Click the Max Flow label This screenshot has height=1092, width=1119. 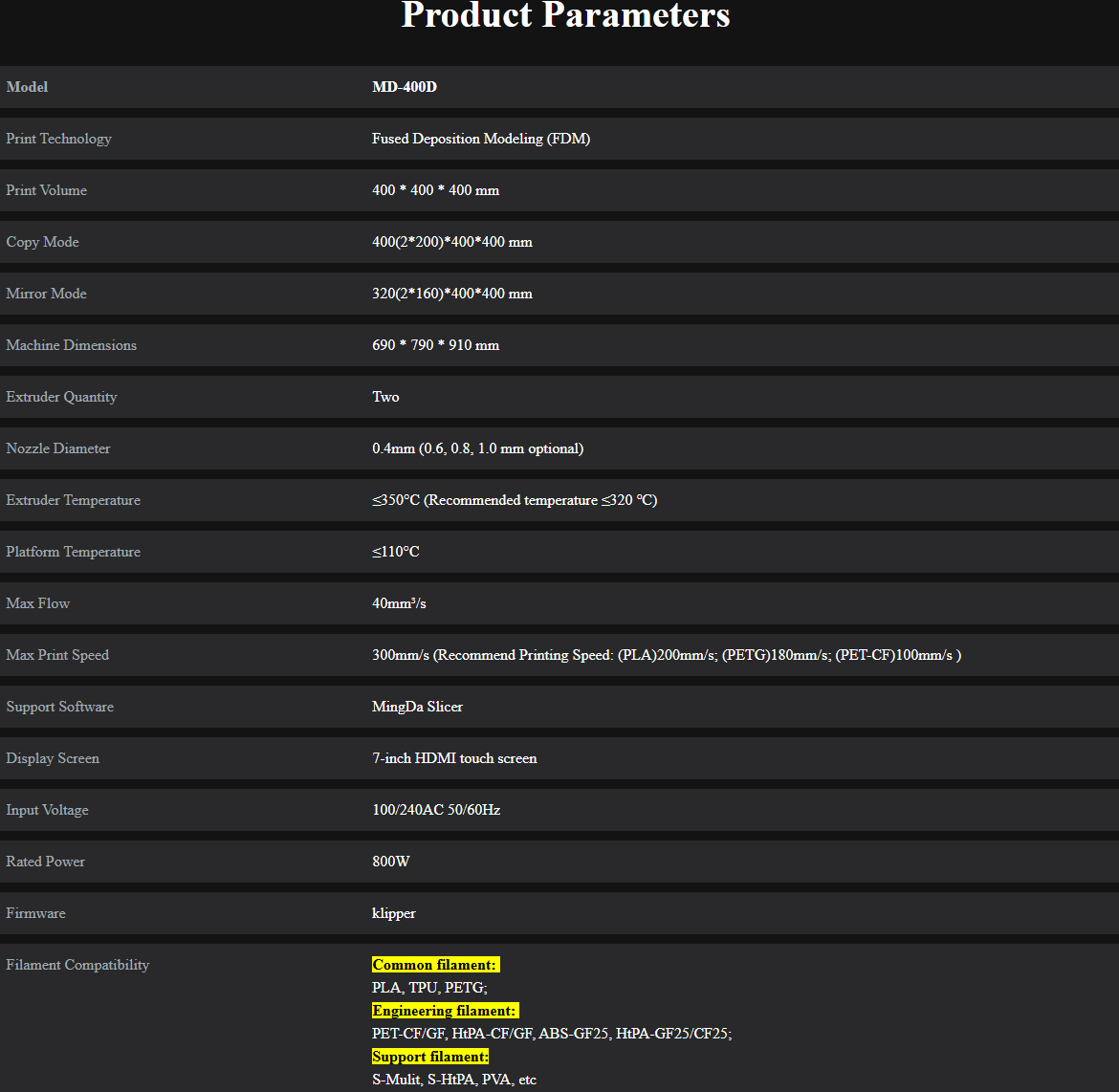pos(37,603)
